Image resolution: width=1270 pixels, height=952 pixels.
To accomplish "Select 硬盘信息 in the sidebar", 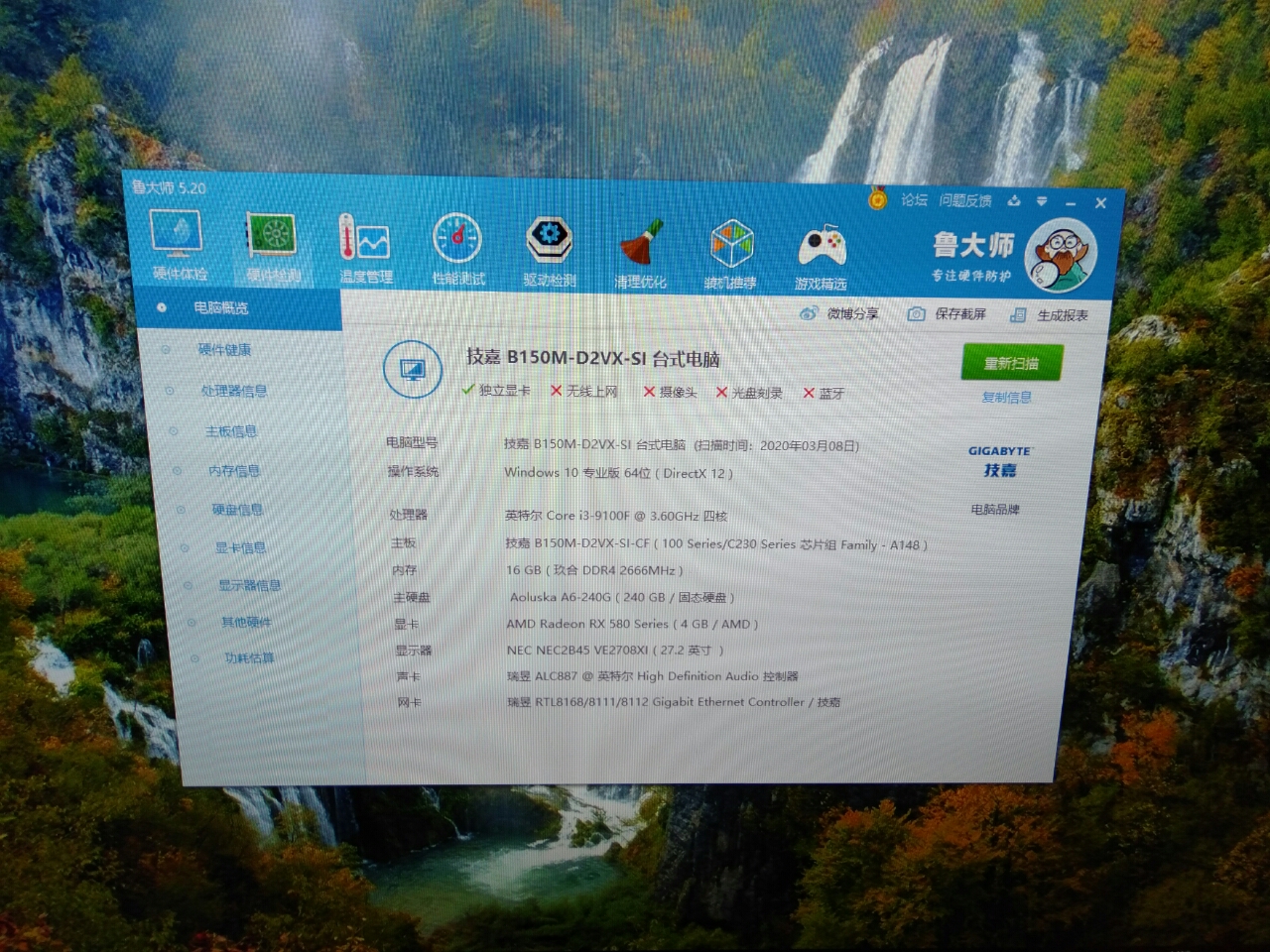I will click(x=237, y=510).
